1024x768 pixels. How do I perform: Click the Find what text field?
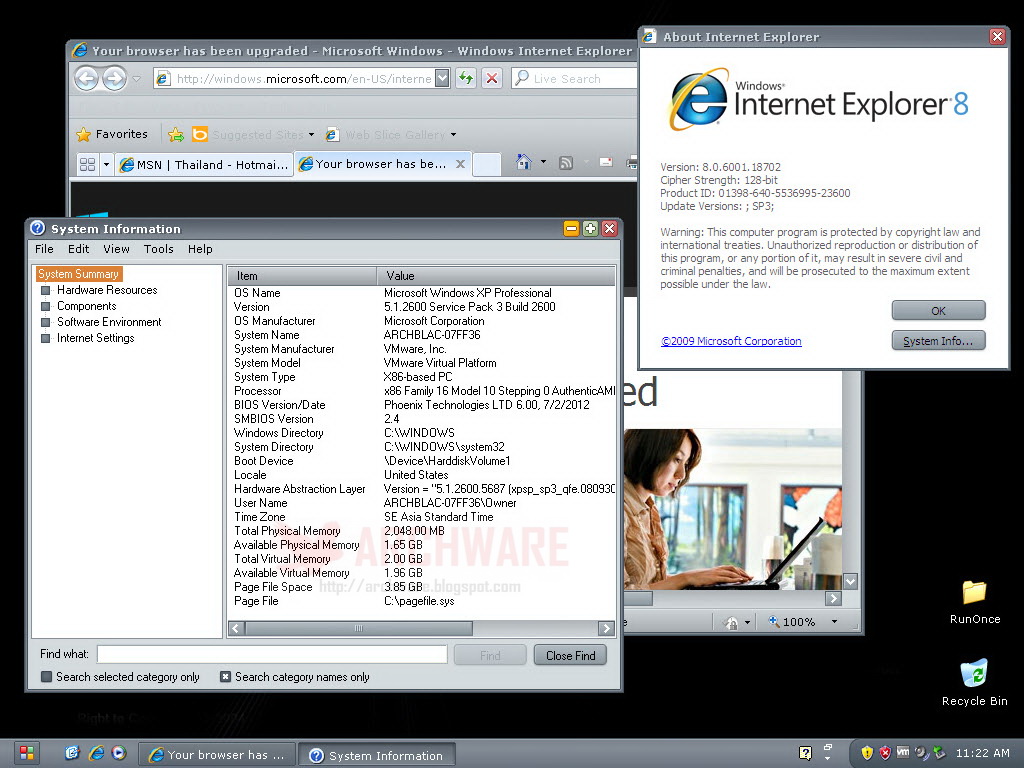coord(272,654)
